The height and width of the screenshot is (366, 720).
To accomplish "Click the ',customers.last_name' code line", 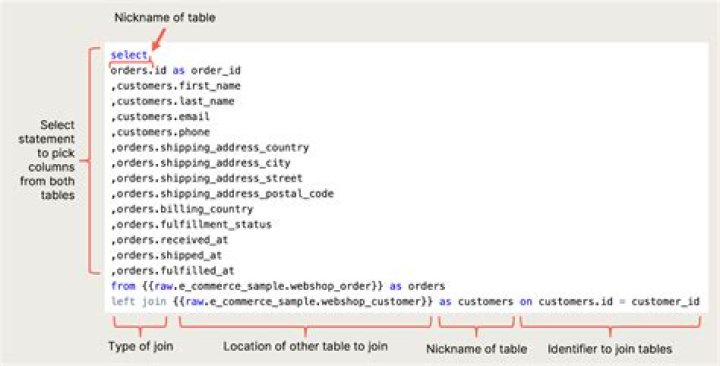I will click(x=173, y=101).
